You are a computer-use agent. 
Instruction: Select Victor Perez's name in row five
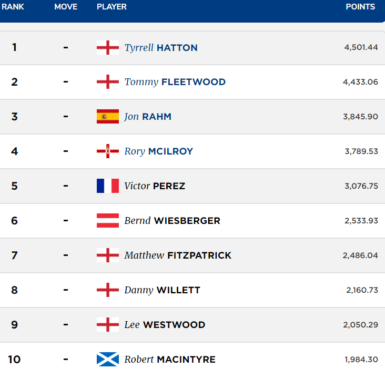tap(155, 186)
